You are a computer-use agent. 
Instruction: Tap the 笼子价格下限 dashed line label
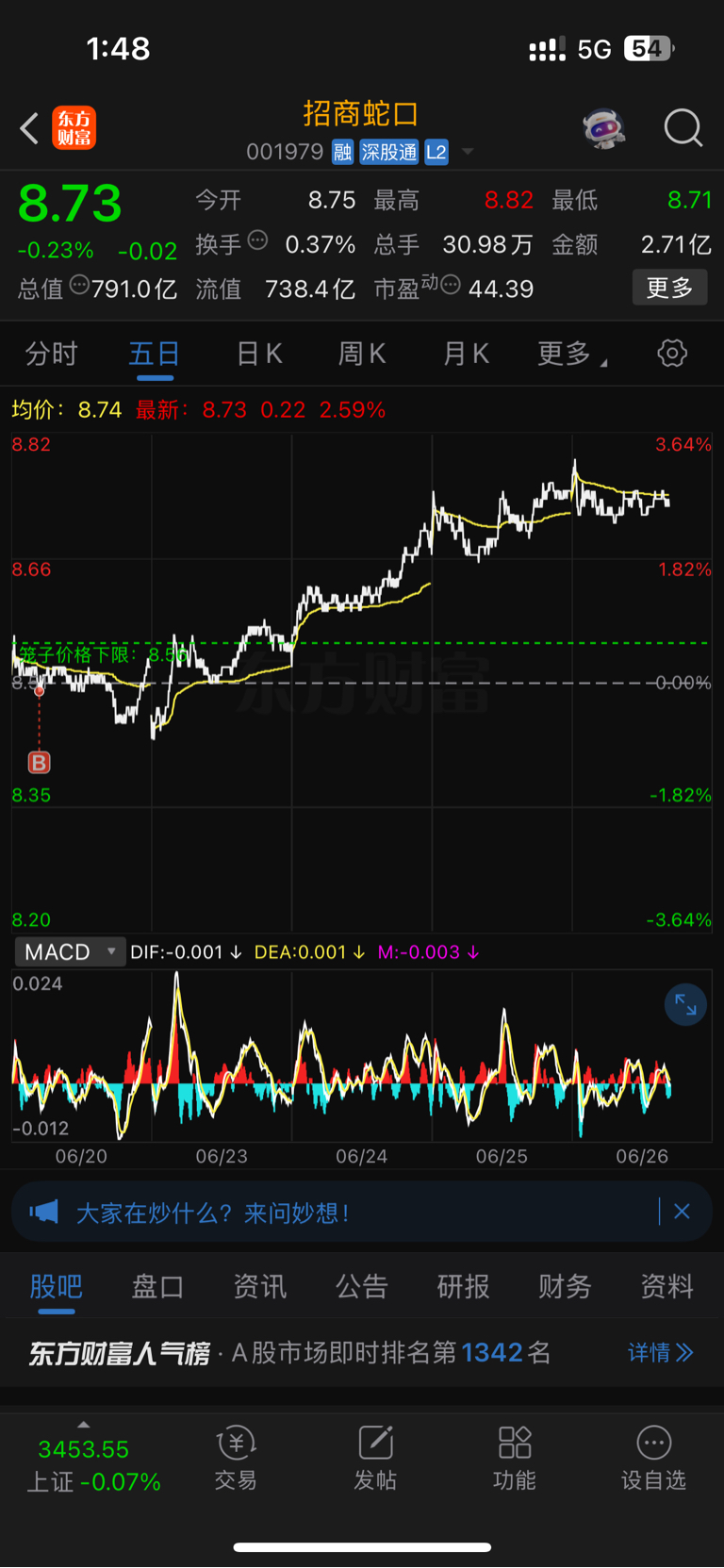[104, 653]
